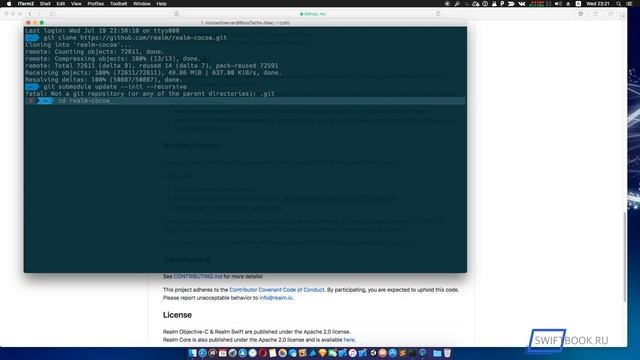Image resolution: width=640 pixels, height=360 pixels.
Task: Open the Apple menu
Action: click(9, 4)
